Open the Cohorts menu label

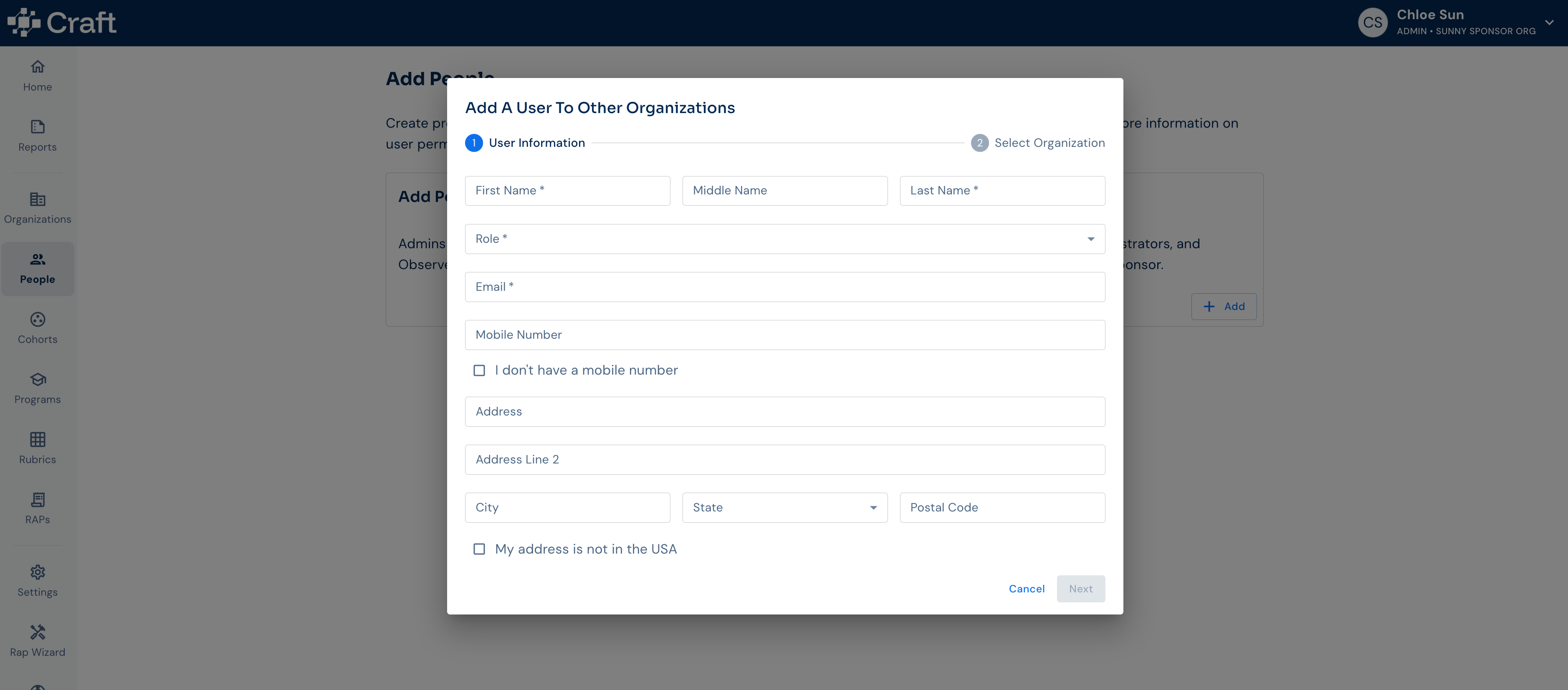pyautogui.click(x=38, y=340)
